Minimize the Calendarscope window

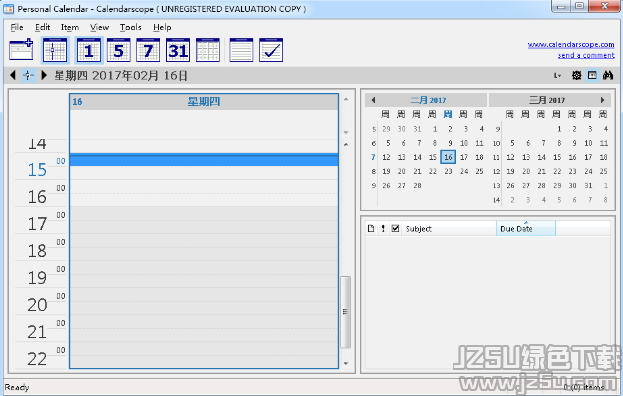(561, 6)
